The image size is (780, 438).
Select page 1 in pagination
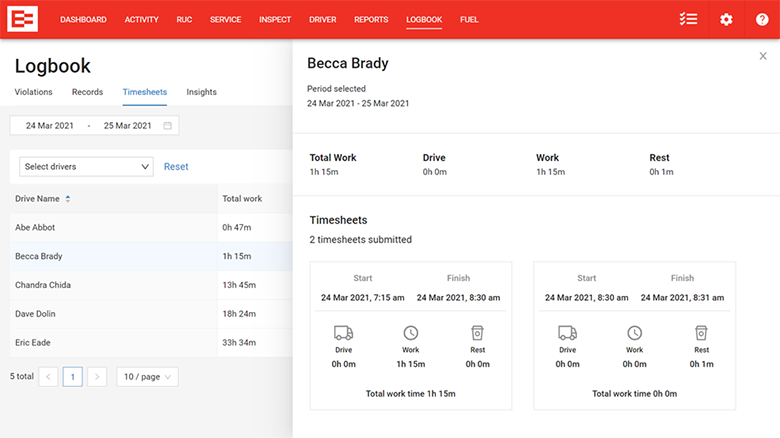(73, 377)
